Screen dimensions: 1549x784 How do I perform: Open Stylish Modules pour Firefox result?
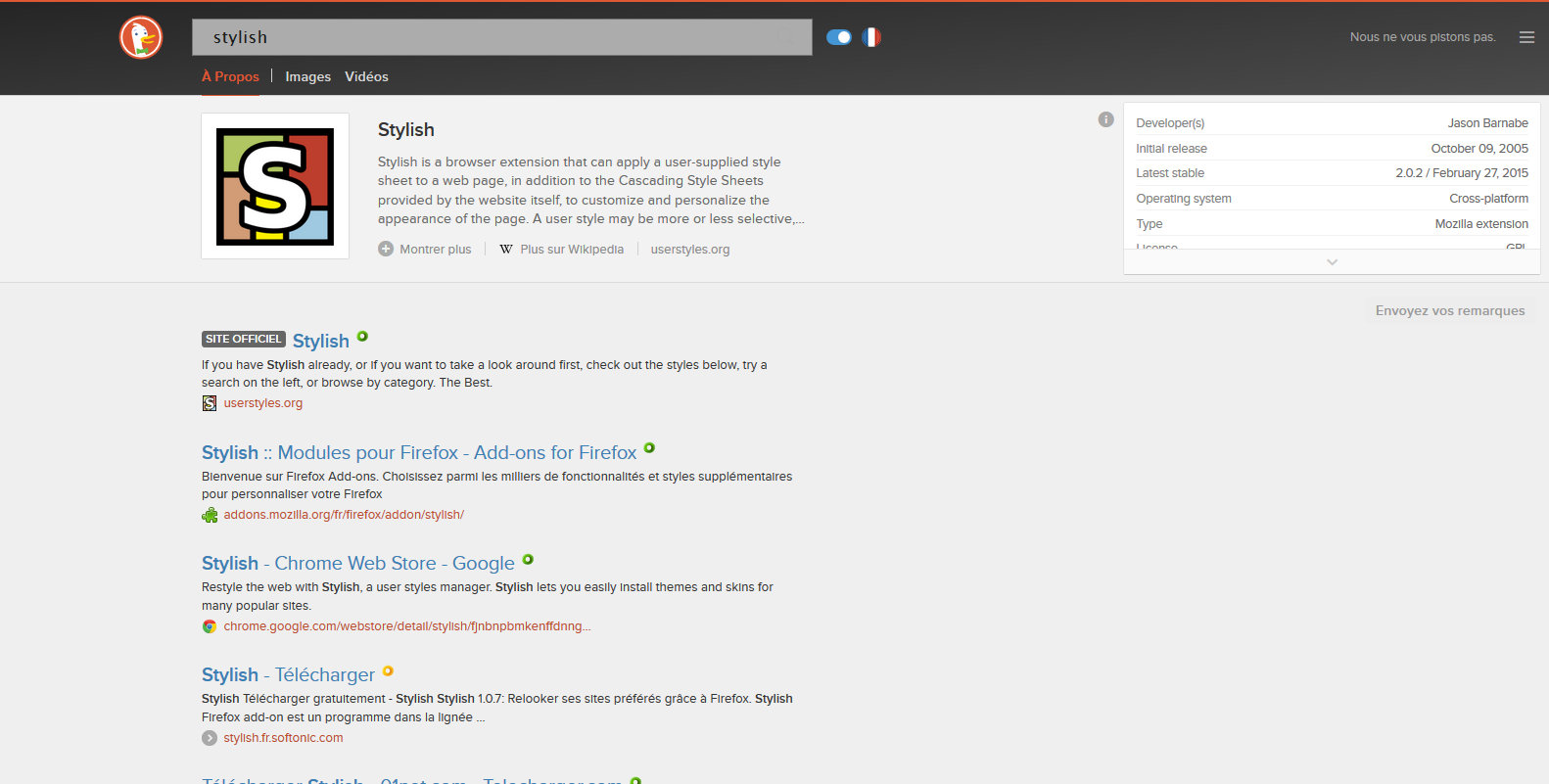(419, 452)
